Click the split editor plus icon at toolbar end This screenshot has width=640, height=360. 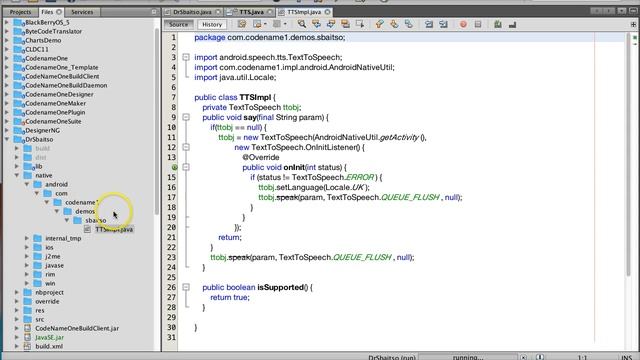633,24
